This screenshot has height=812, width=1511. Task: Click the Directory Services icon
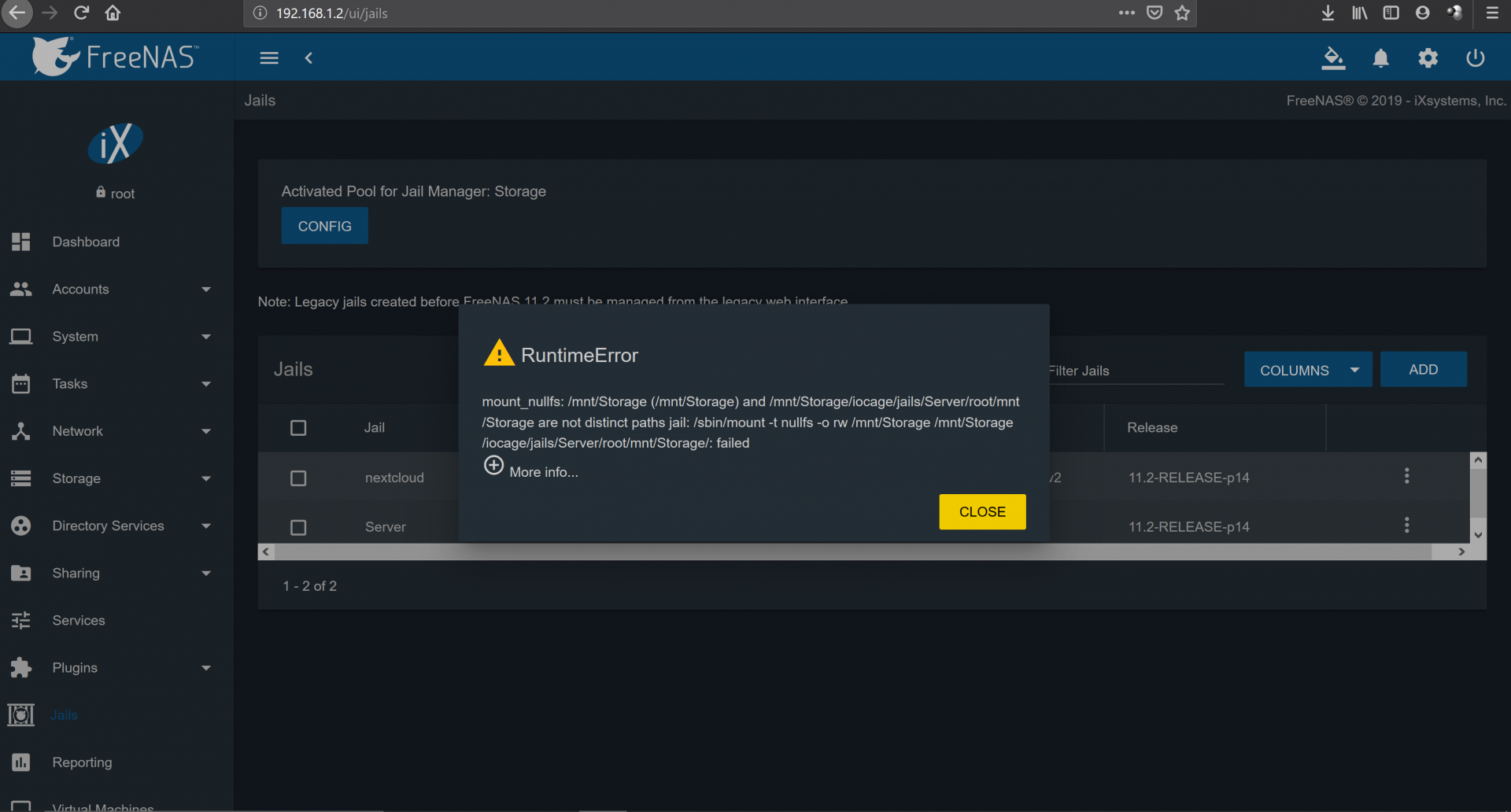[x=21, y=526]
